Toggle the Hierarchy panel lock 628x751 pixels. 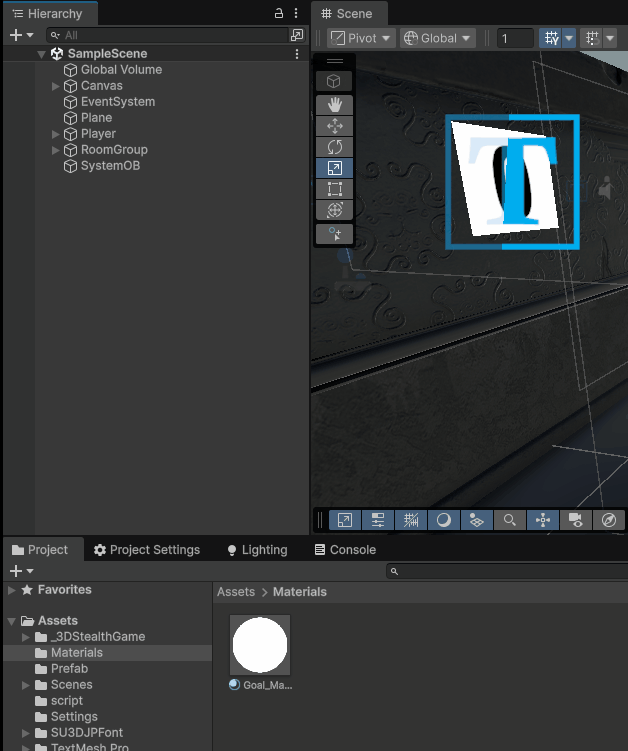[279, 14]
